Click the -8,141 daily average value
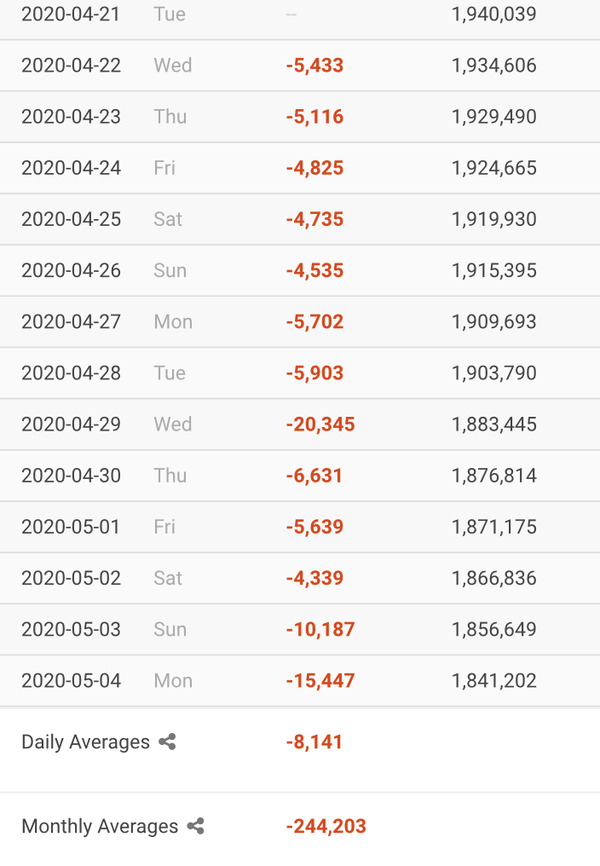 pyautogui.click(x=314, y=742)
